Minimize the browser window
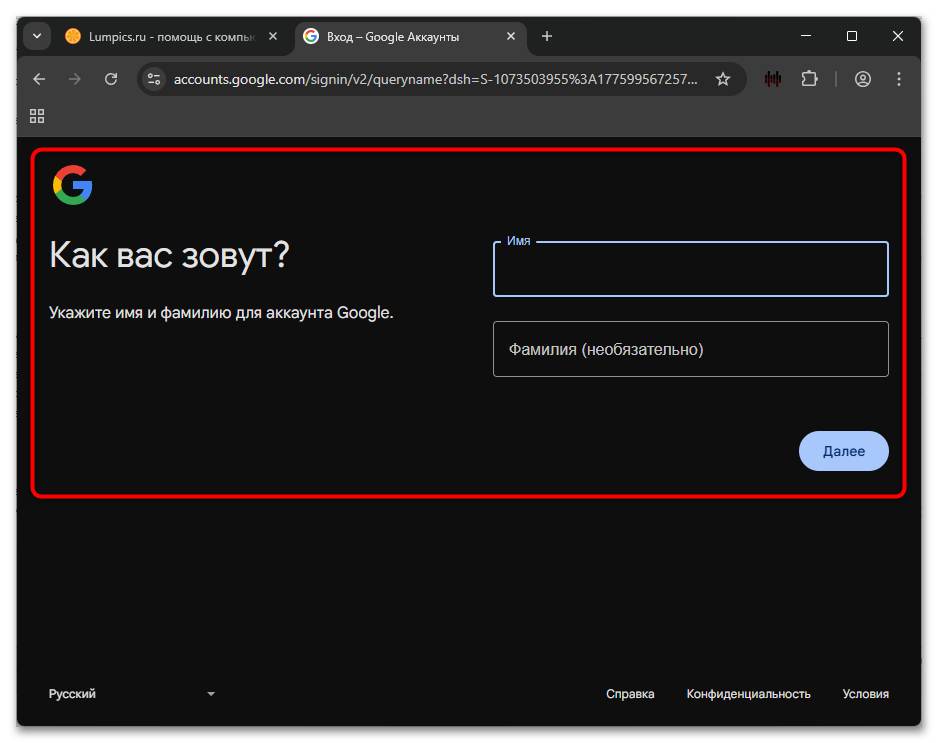This screenshot has width=938, height=743. pos(806,36)
